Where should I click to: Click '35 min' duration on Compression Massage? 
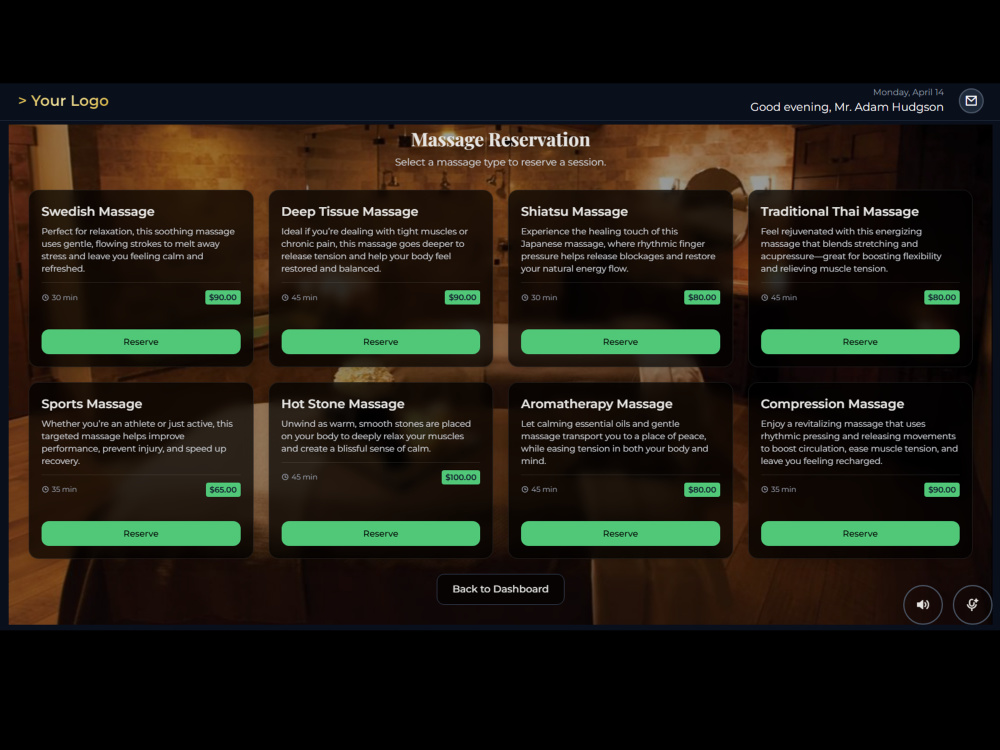783,489
